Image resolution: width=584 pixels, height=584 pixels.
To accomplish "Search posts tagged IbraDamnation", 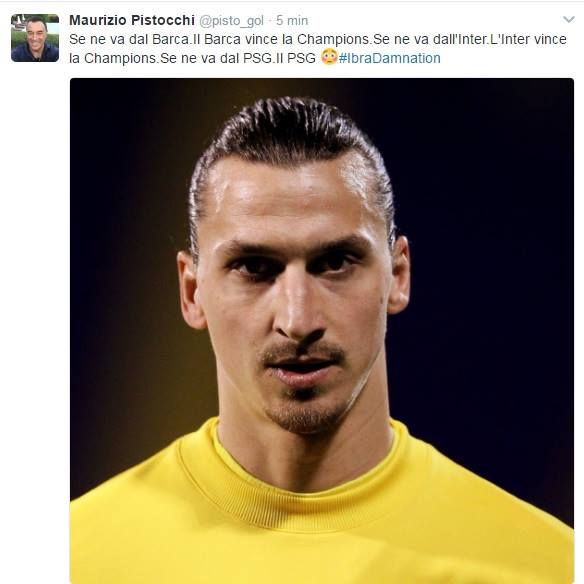I will coord(390,58).
